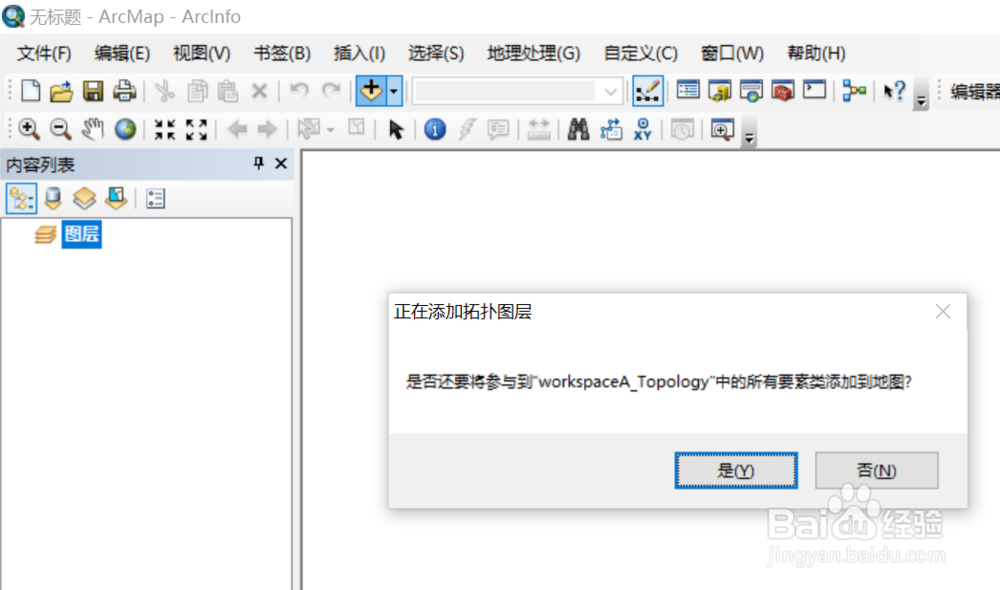Viewport: 1000px width, 590px height.
Task: Choose the Select Elements black arrow tool
Action: pyautogui.click(x=395, y=129)
